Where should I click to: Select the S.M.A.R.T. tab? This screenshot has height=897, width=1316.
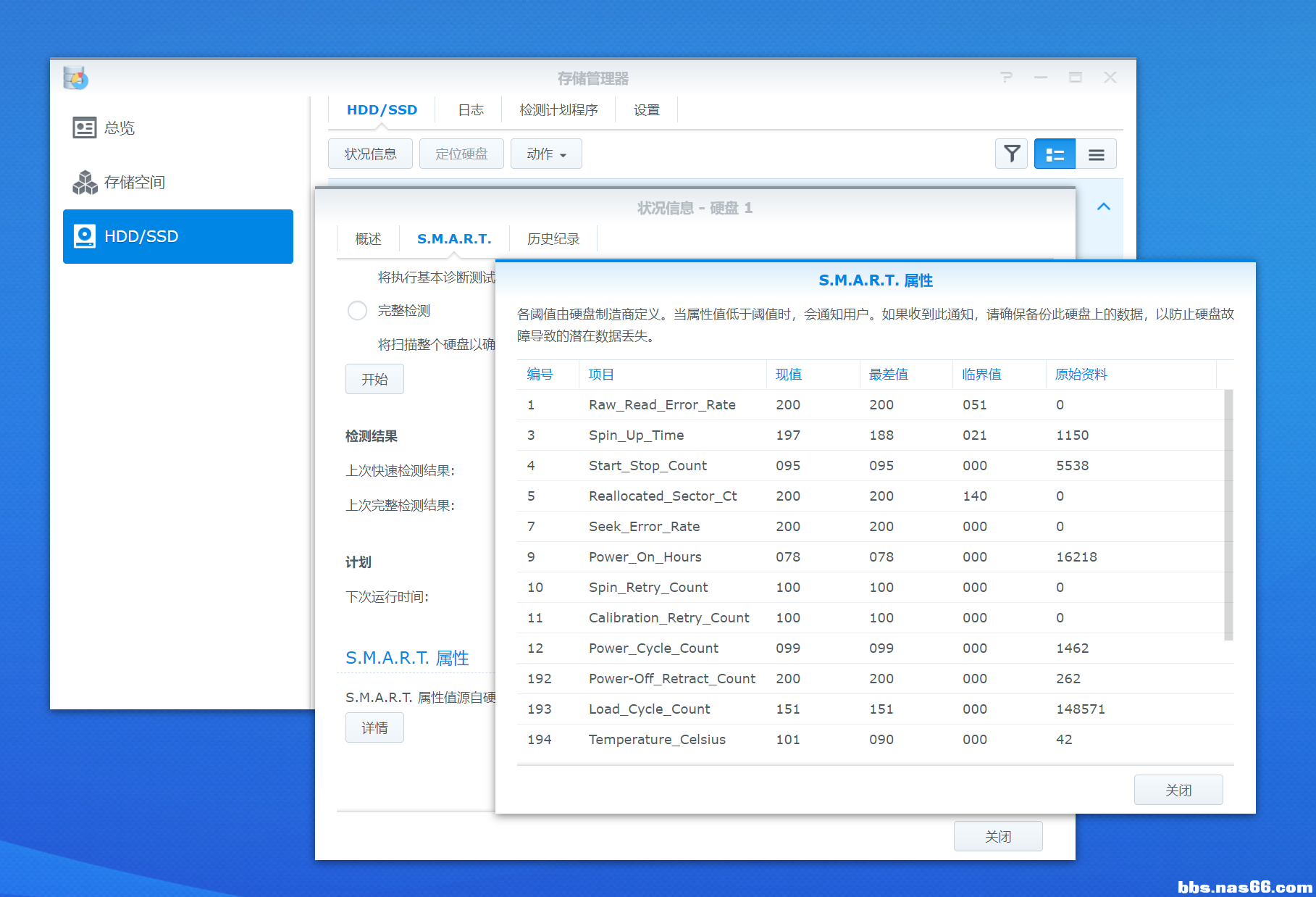[454, 239]
